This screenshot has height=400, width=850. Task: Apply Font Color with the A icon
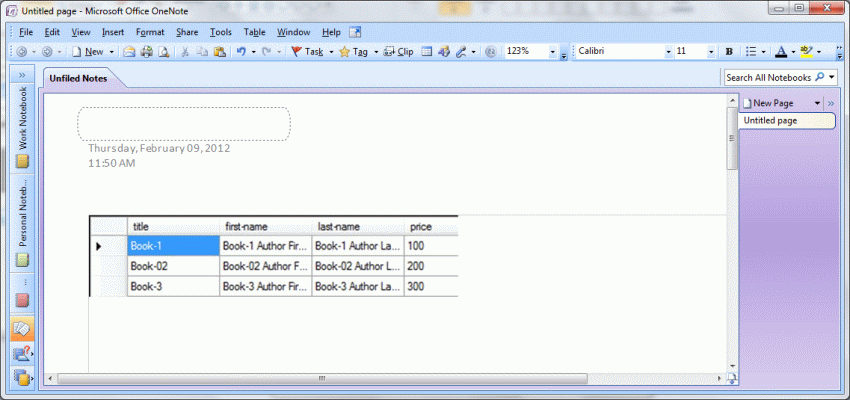(x=781, y=51)
